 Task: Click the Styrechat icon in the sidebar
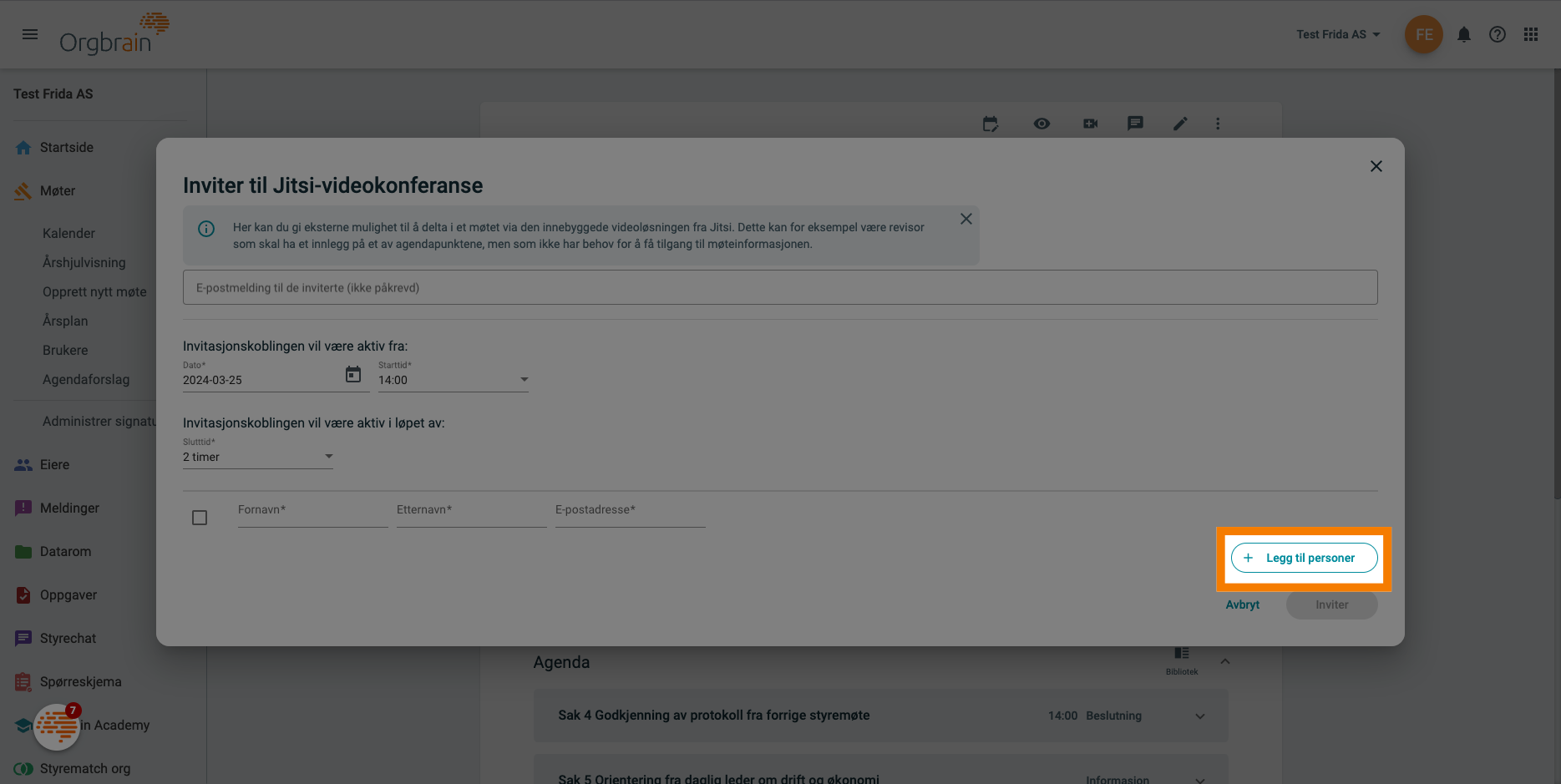click(23, 639)
